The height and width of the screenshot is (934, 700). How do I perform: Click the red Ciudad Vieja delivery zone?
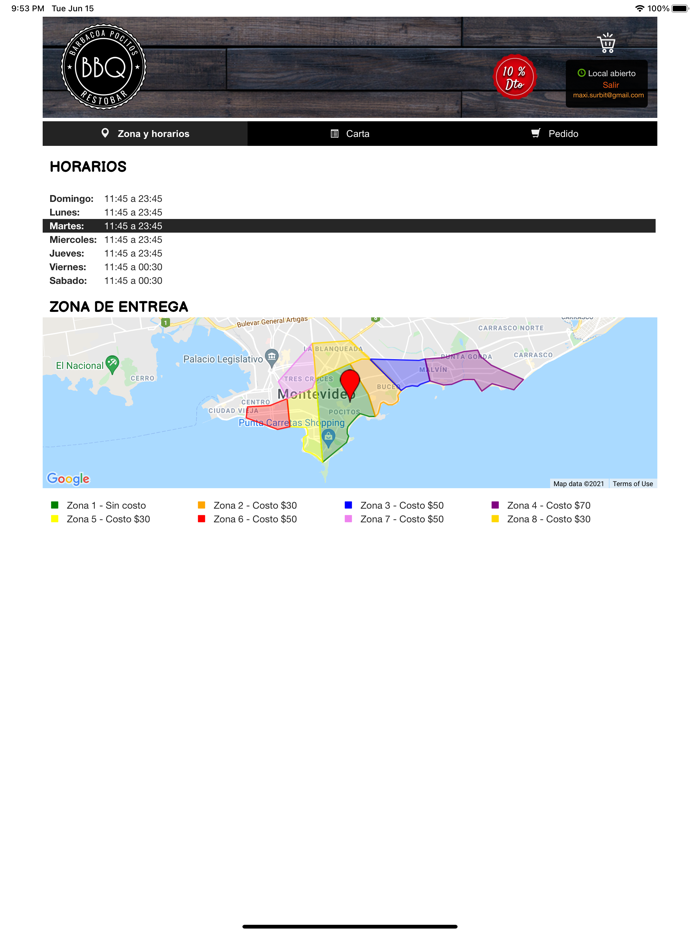[x=269, y=414]
